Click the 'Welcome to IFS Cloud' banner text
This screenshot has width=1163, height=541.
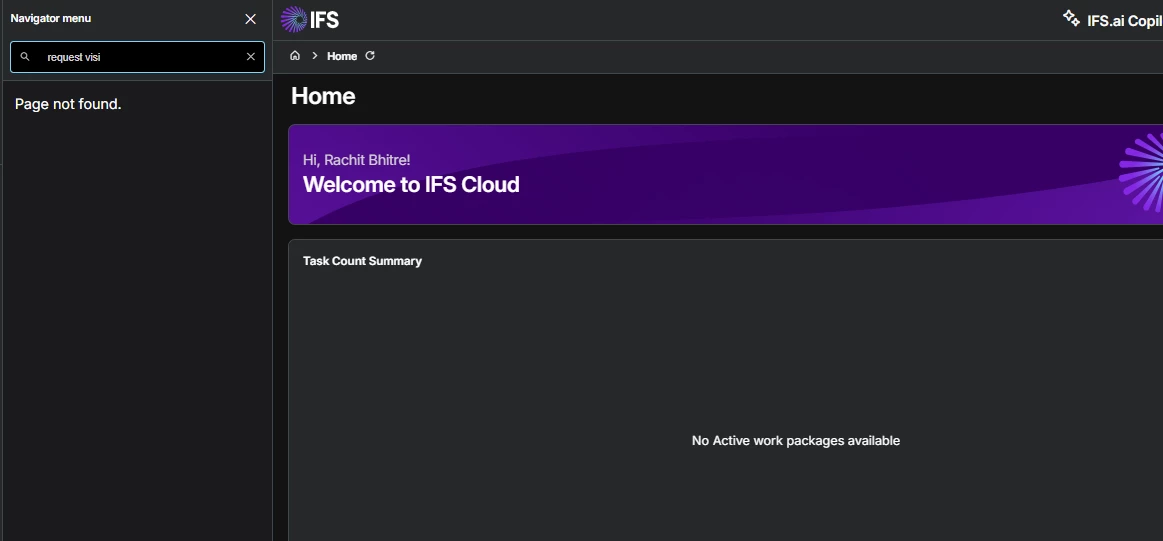pyautogui.click(x=411, y=184)
